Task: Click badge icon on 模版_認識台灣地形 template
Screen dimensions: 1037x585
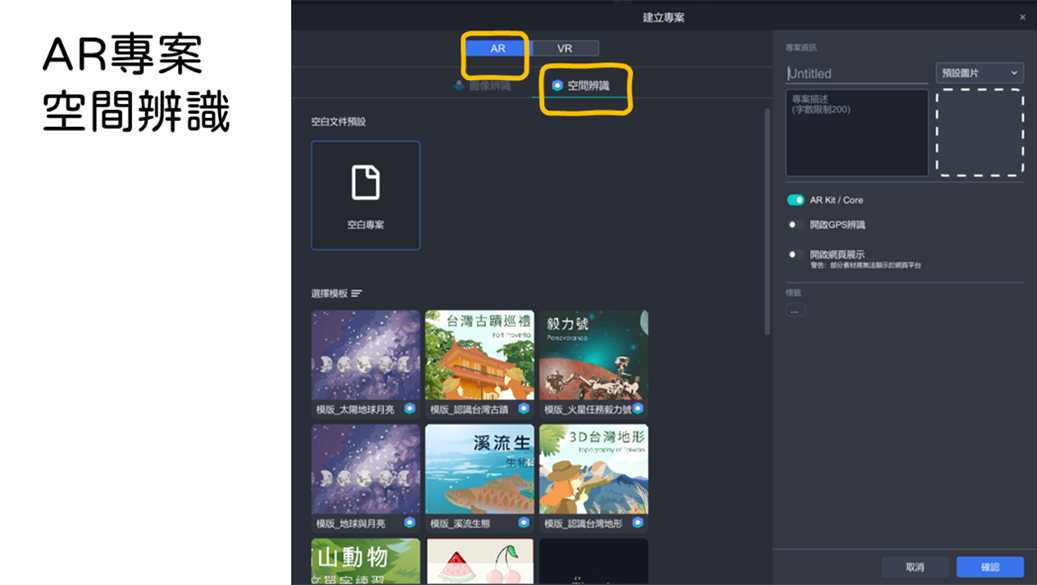Action: 637,523
